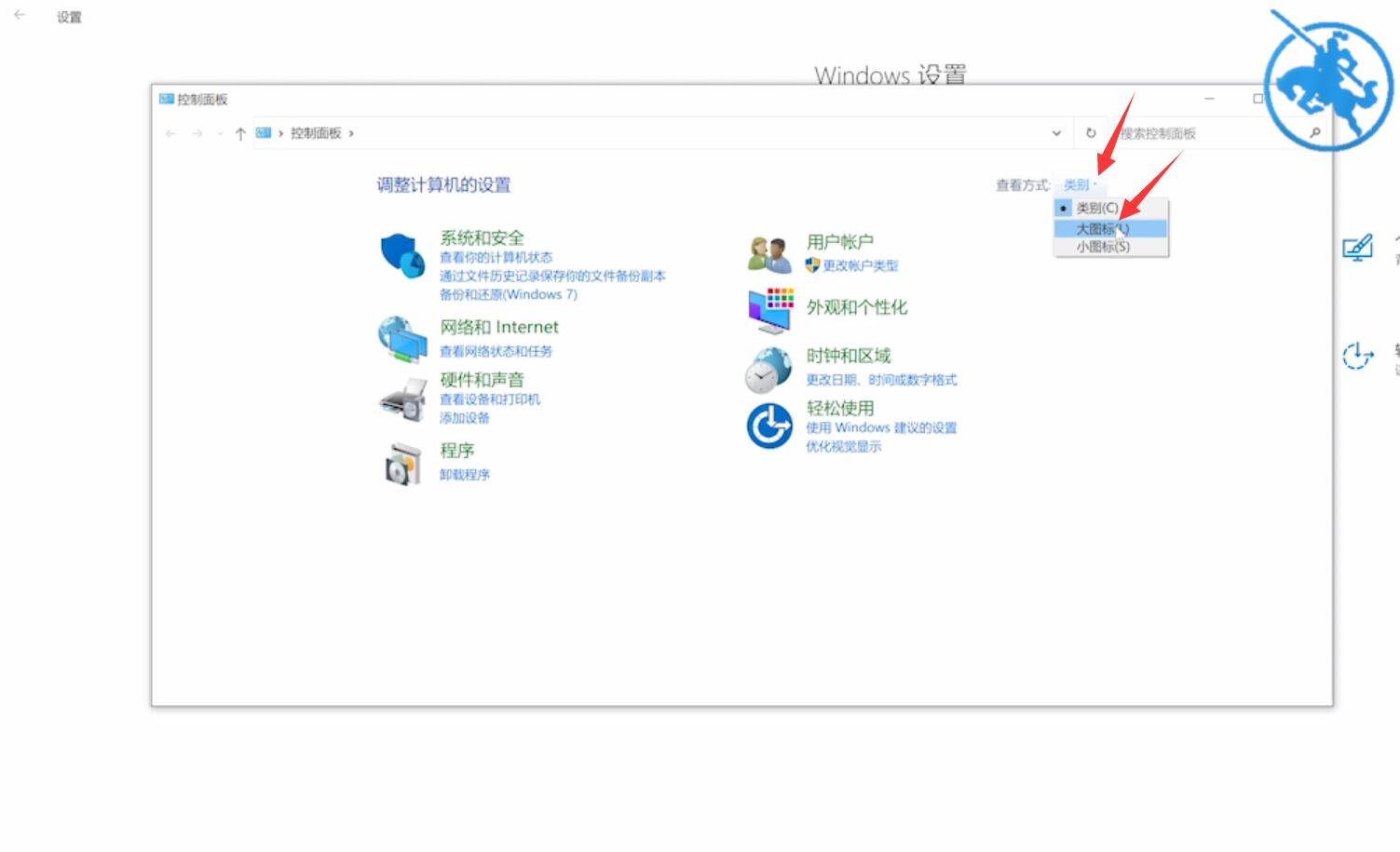
Task: Click the address bar computer icon
Action: [264, 133]
